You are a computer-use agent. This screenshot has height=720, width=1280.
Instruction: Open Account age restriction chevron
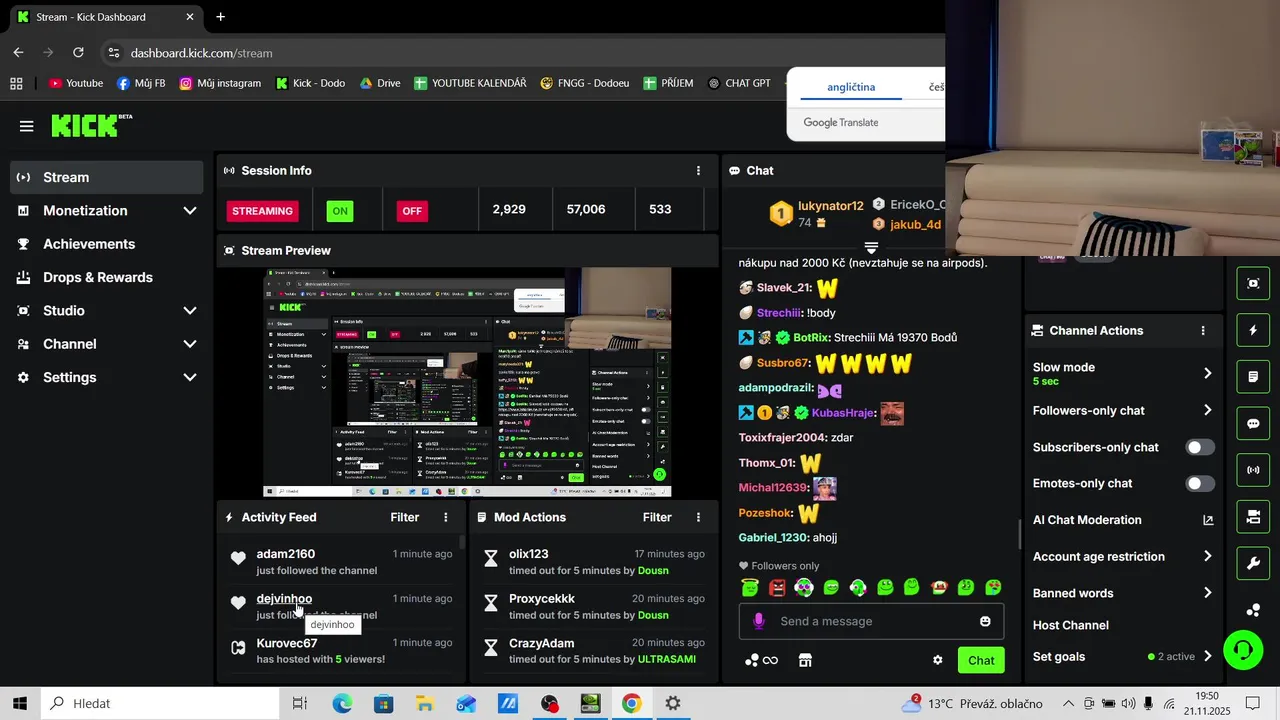coord(1207,556)
